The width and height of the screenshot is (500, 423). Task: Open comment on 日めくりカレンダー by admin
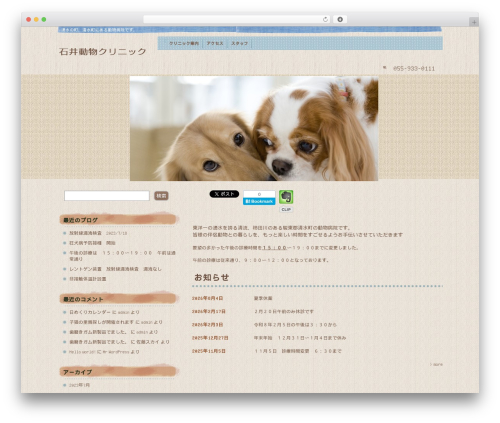click(104, 312)
